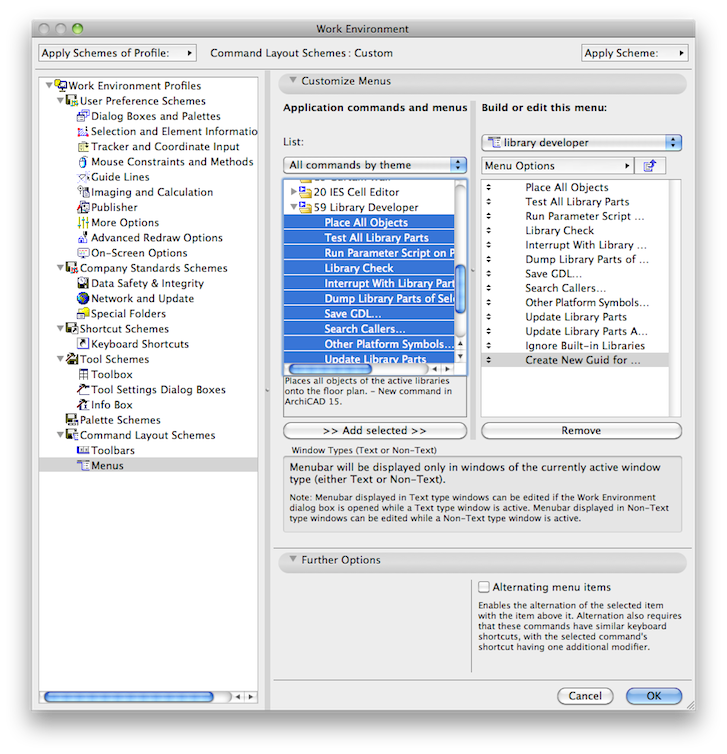
Task: Click the Mouse Constraints and Methods icon
Action: [x=83, y=162]
